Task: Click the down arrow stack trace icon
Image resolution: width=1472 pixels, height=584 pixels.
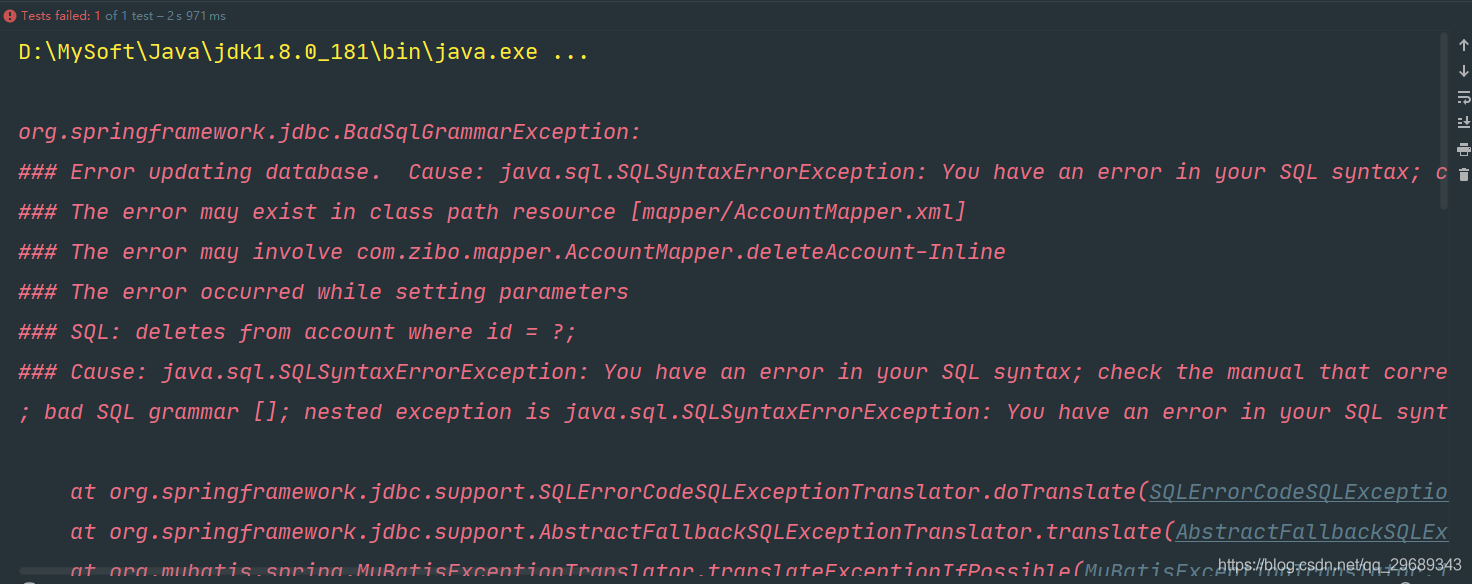Action: [x=1463, y=72]
